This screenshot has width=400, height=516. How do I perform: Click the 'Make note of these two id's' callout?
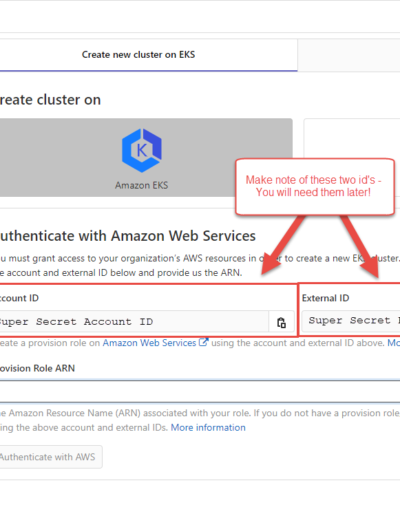click(315, 187)
